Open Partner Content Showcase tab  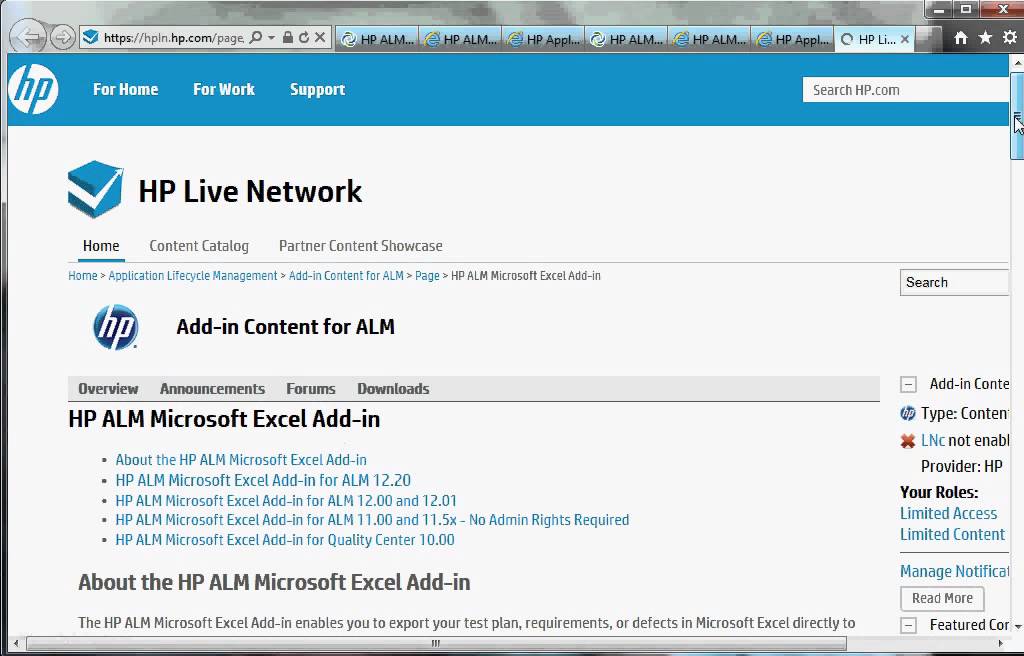[360, 246]
